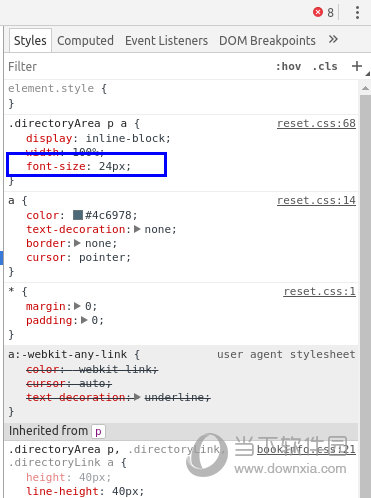Viewport: 371px width, 498px height.
Task: Click the struck-through color: -webkit-link declaration
Action: [x=92, y=369]
